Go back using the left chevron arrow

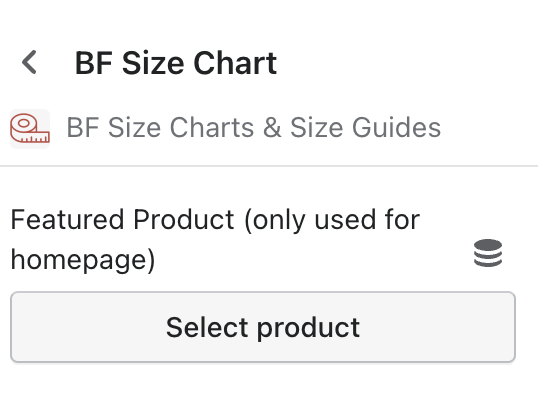29,62
